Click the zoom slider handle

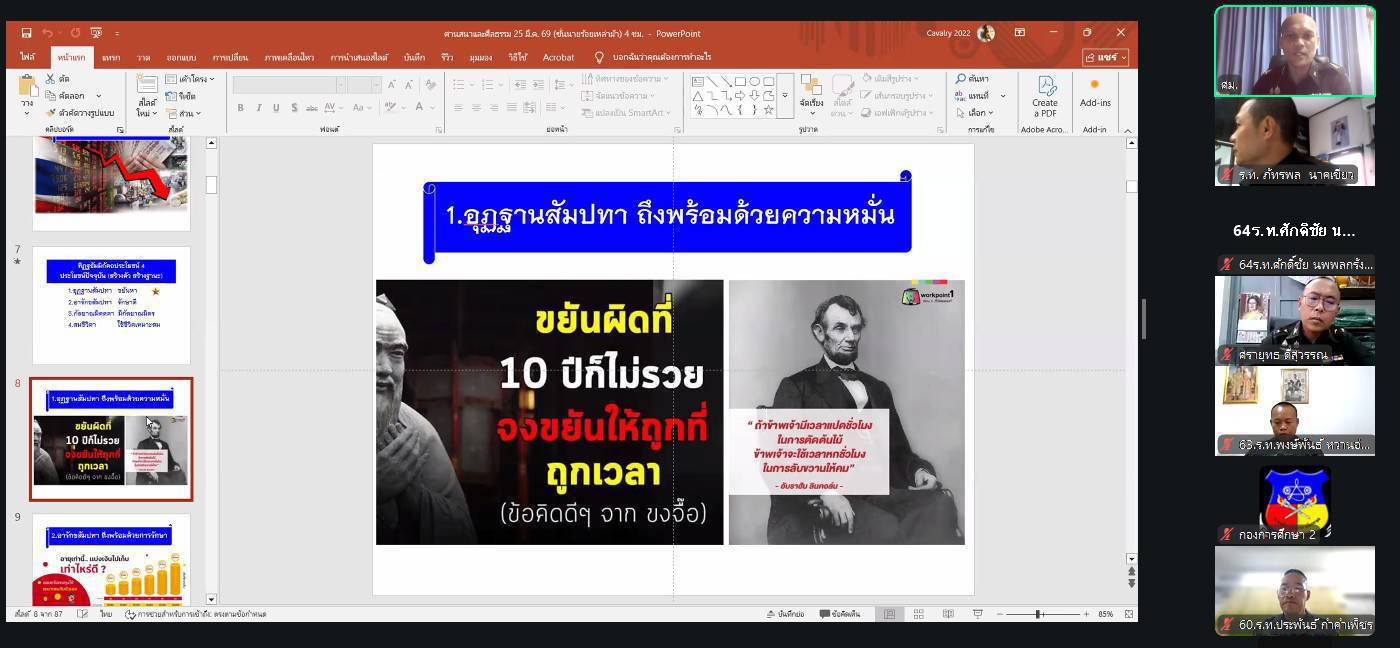pyautogui.click(x=1038, y=614)
